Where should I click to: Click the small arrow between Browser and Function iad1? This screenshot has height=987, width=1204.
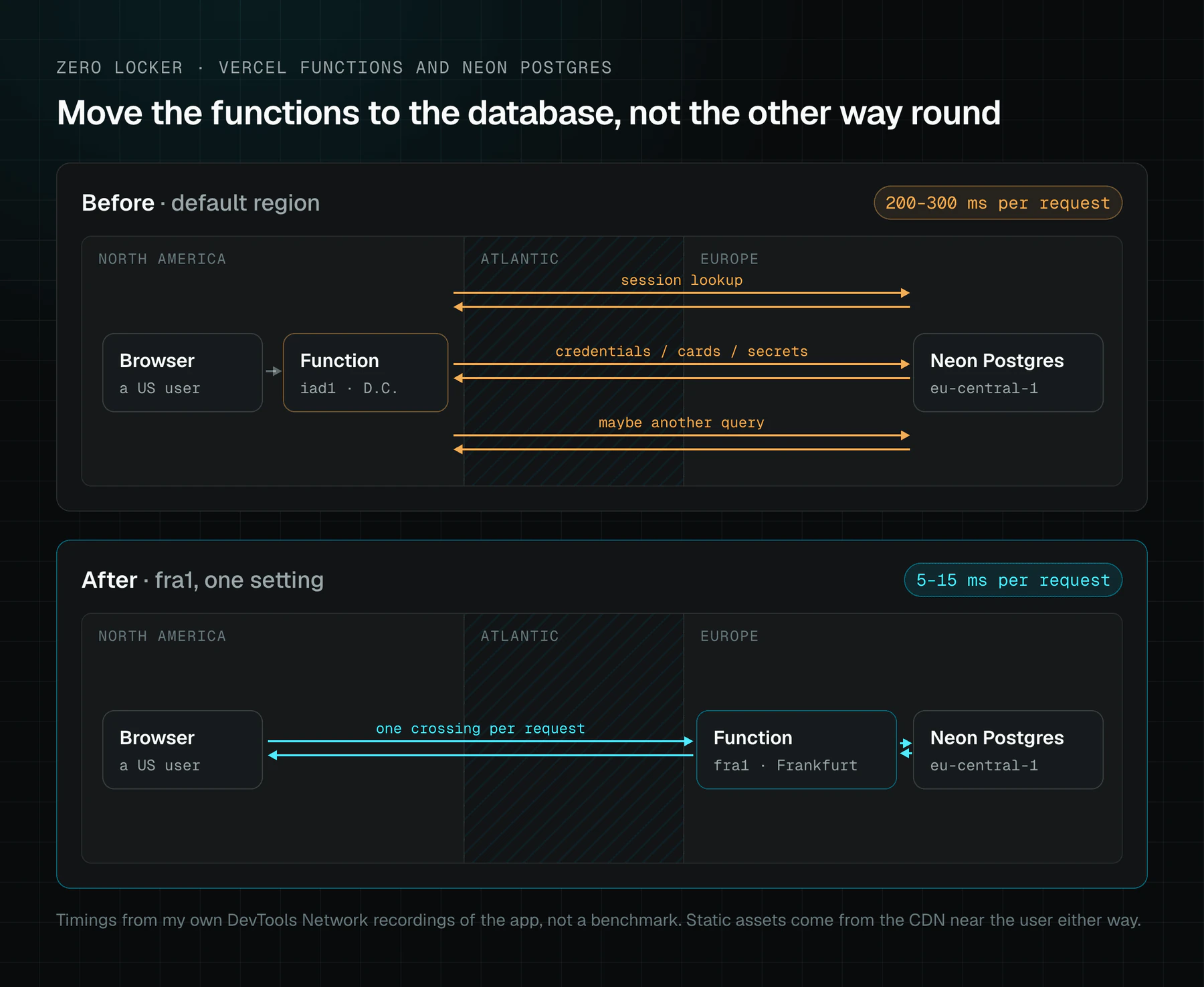[273, 371]
